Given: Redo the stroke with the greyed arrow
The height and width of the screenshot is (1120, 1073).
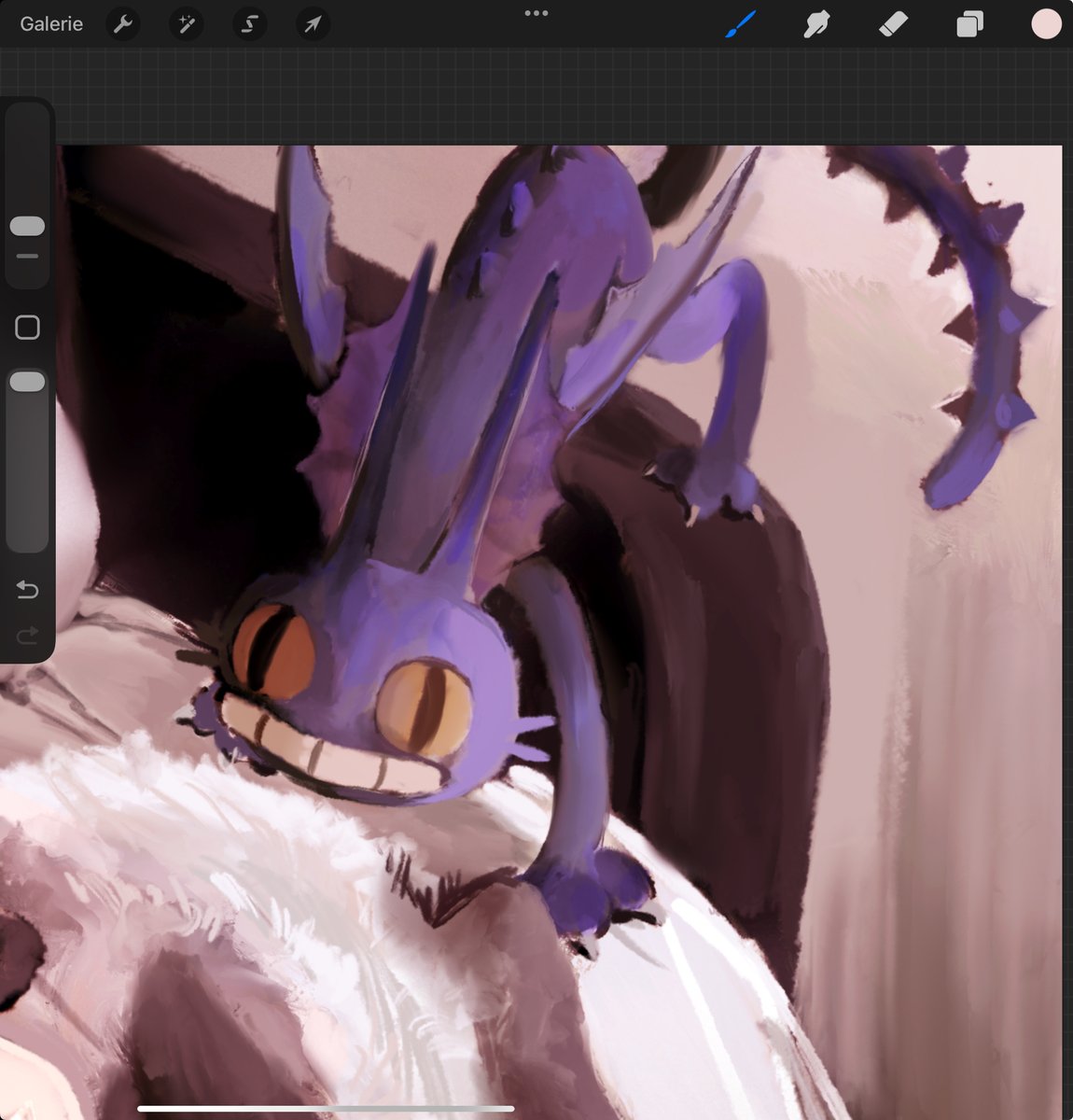Looking at the screenshot, I should point(27,636).
